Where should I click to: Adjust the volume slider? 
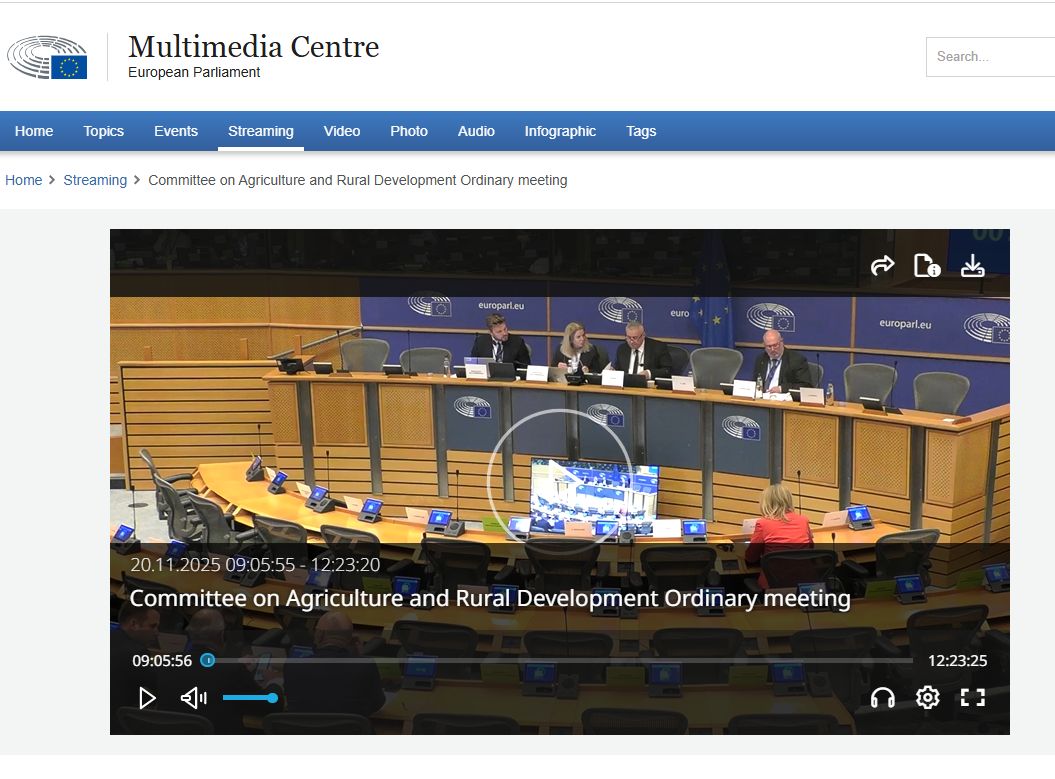[x=248, y=698]
